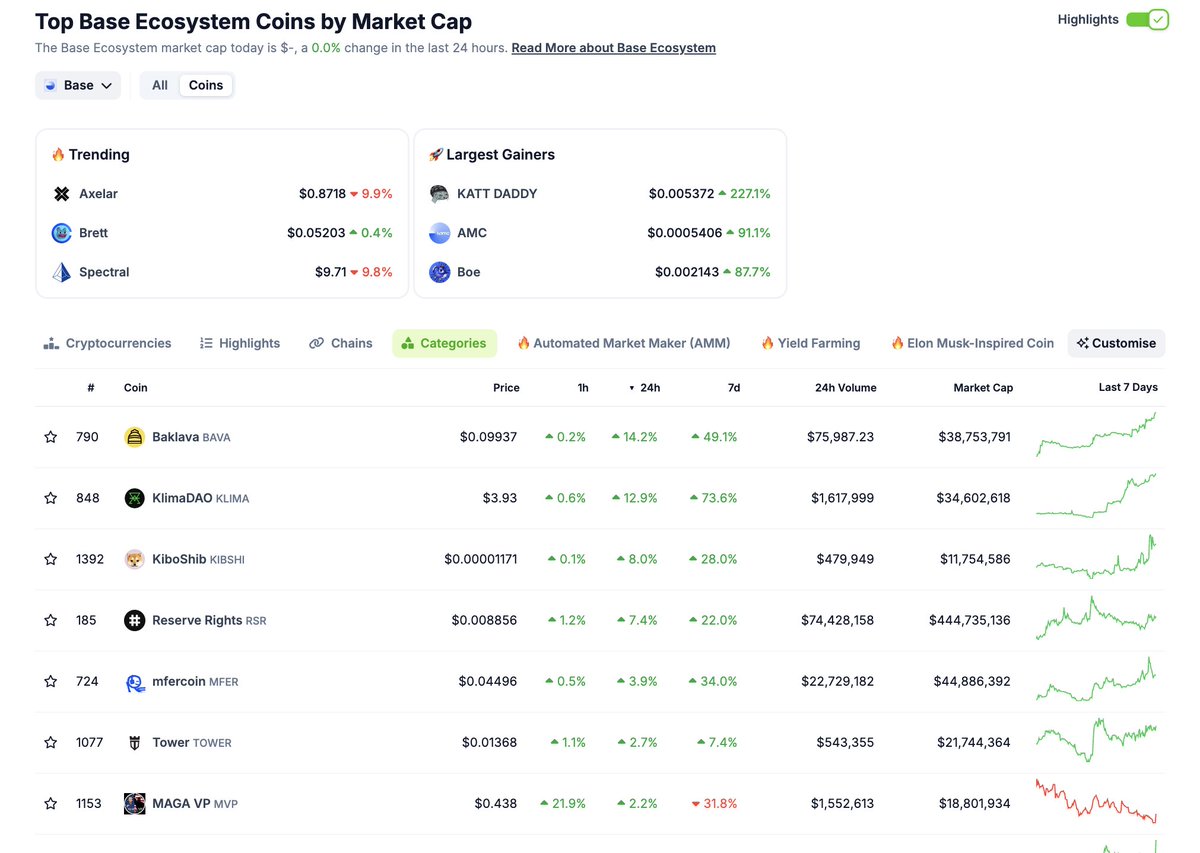Open KlimaDAO's 7-day sparkline chart
Image resolution: width=1200 pixels, height=853 pixels.
click(1097, 495)
